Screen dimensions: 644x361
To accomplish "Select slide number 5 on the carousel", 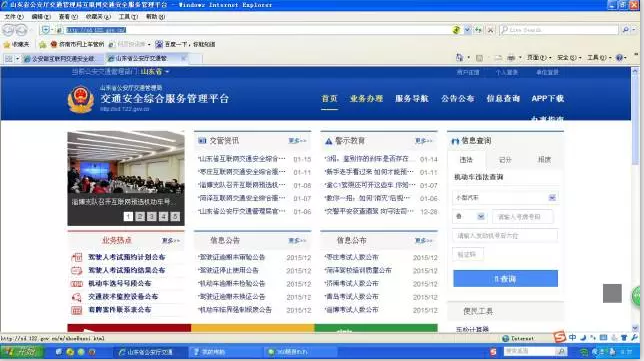I will [175, 216].
